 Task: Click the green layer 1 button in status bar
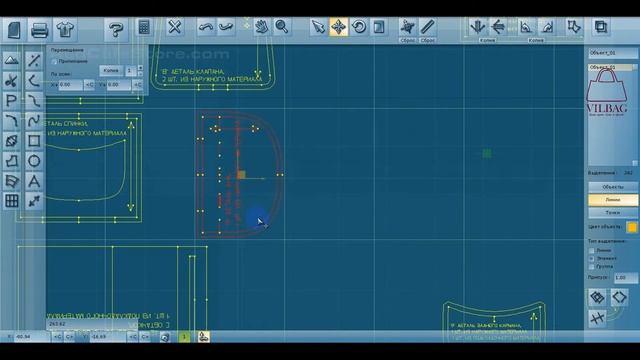(184, 337)
